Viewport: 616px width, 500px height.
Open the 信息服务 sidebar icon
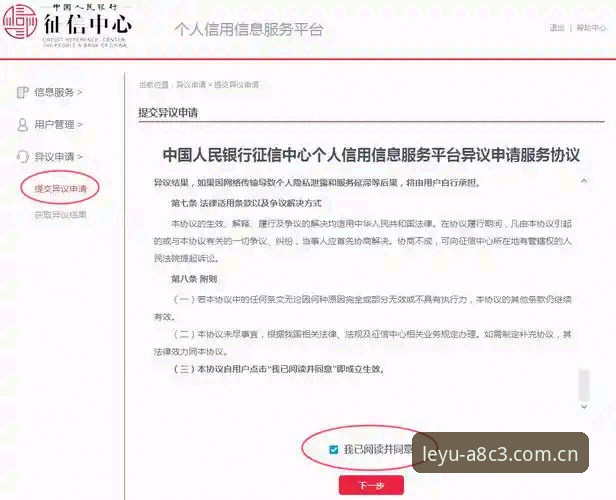[x=22, y=93]
